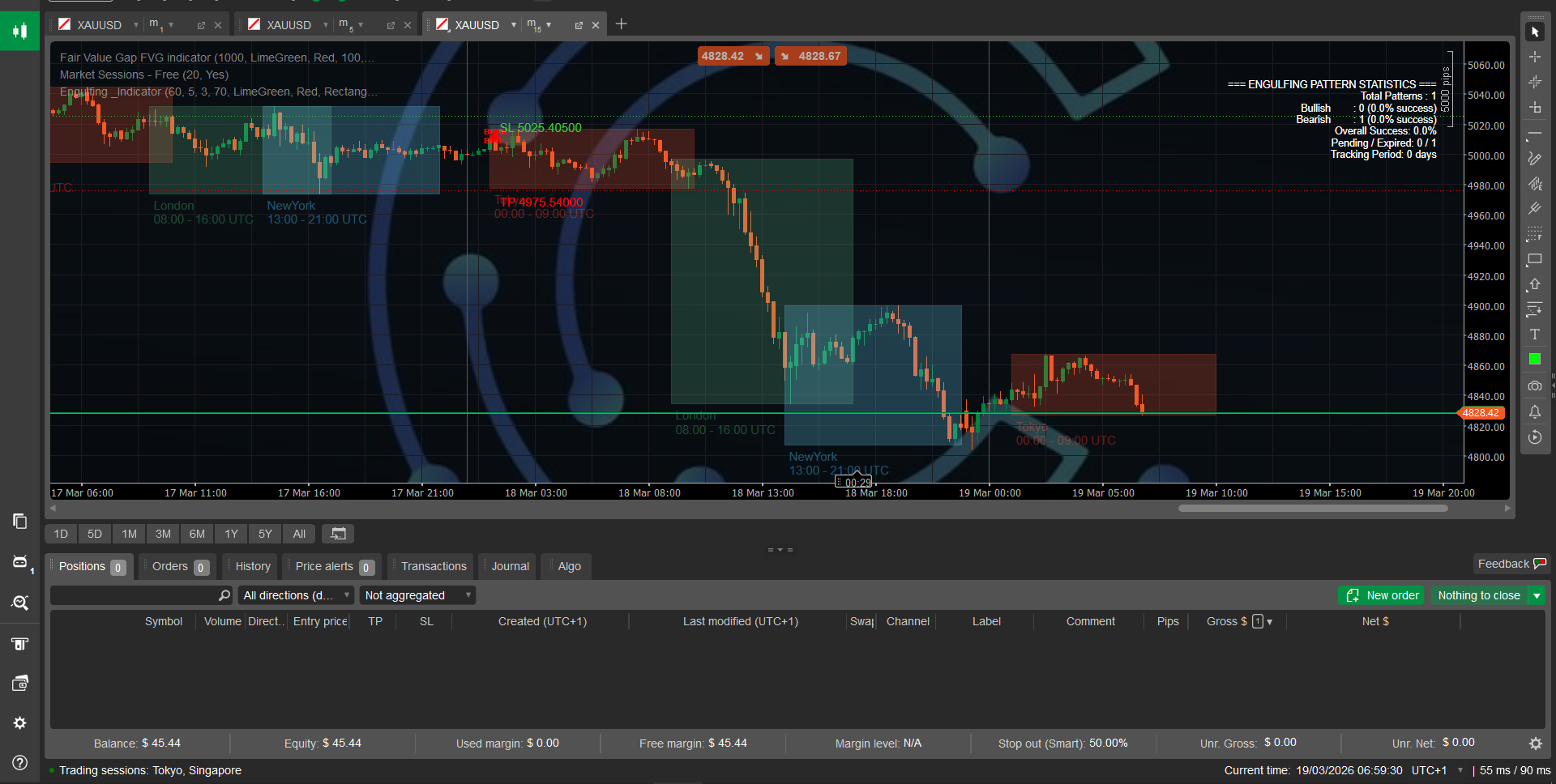Select the Text drawing tool
1556x784 pixels.
click(x=1535, y=334)
